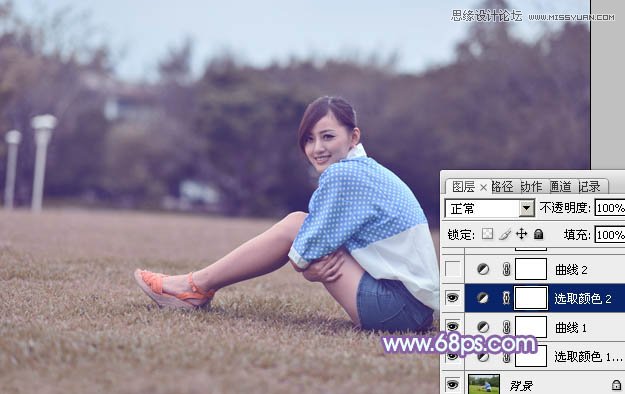Click 曲线 1 adjustment layer icon
This screenshot has width=625, height=394.
tap(483, 327)
